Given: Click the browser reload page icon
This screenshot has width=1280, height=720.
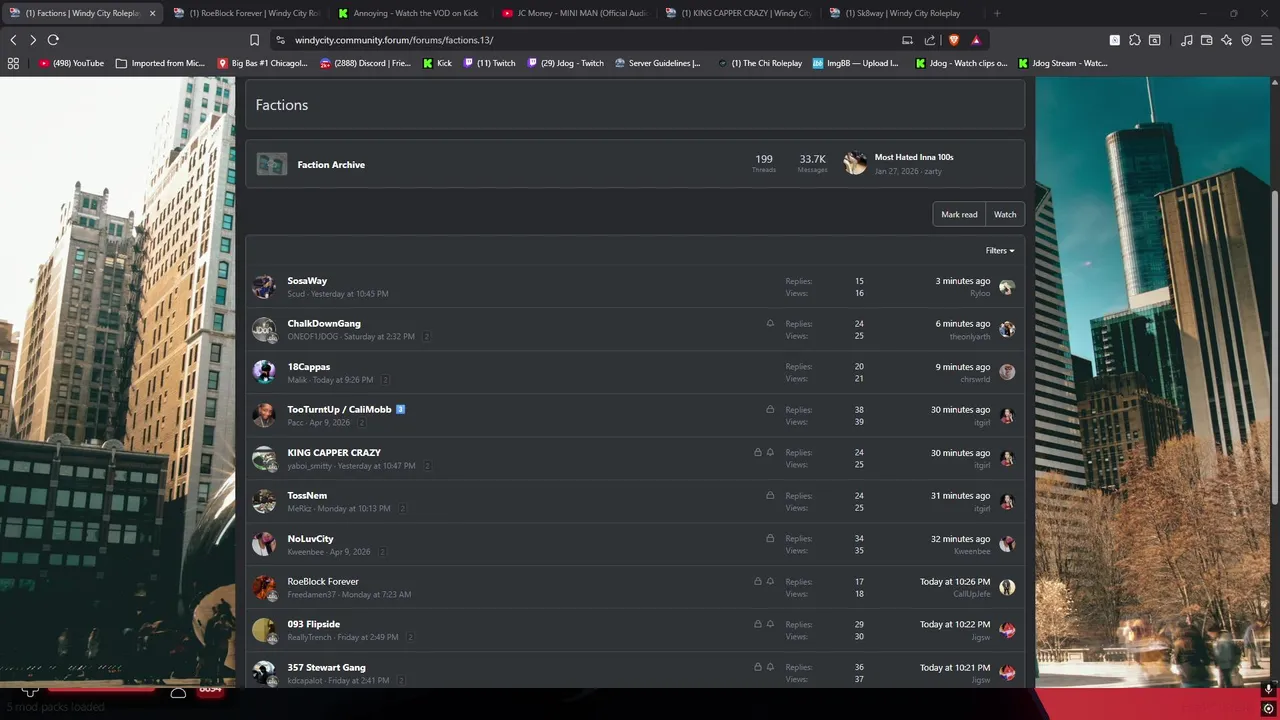Looking at the screenshot, I should pos(53,40).
